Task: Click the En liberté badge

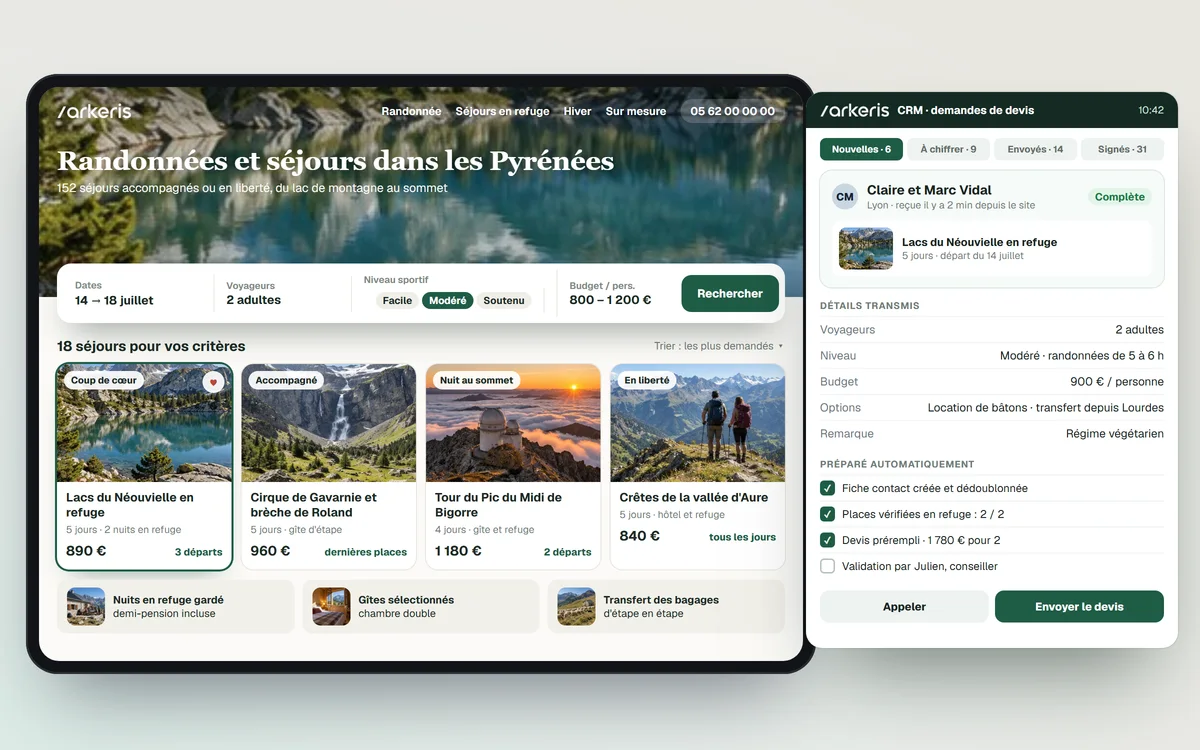Action: (x=648, y=380)
